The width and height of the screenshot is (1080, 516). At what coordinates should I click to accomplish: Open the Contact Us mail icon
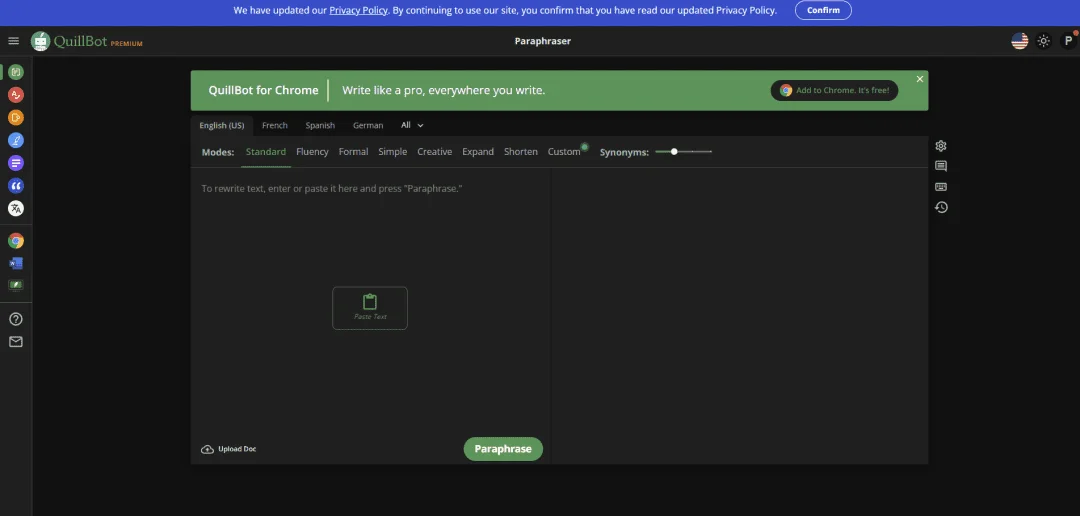tap(16, 342)
